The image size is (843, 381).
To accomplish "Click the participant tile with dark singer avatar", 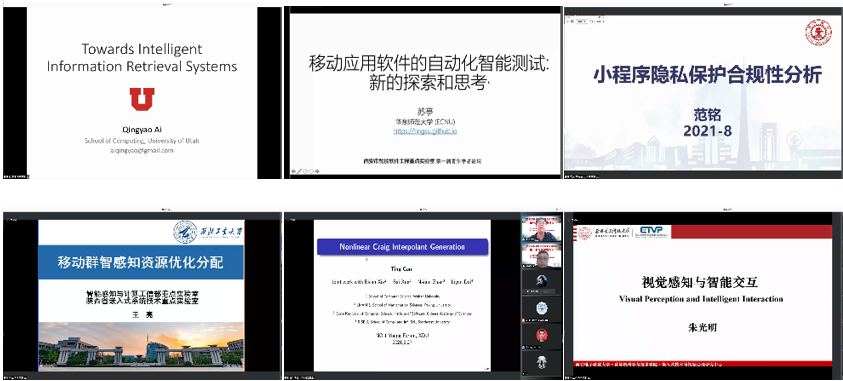I will (541, 282).
